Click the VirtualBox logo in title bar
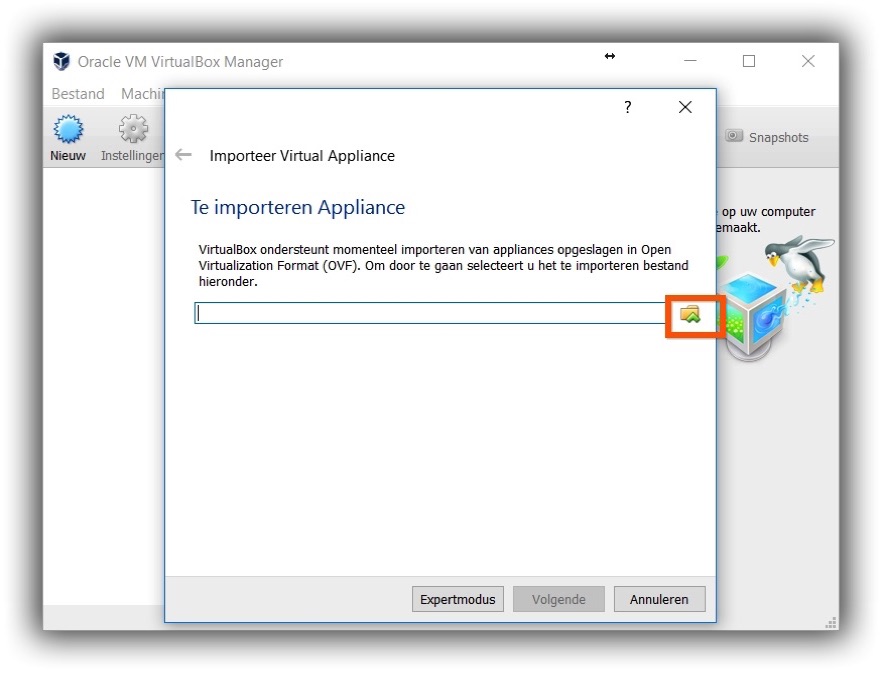This screenshot has height=673, width=882. click(61, 61)
